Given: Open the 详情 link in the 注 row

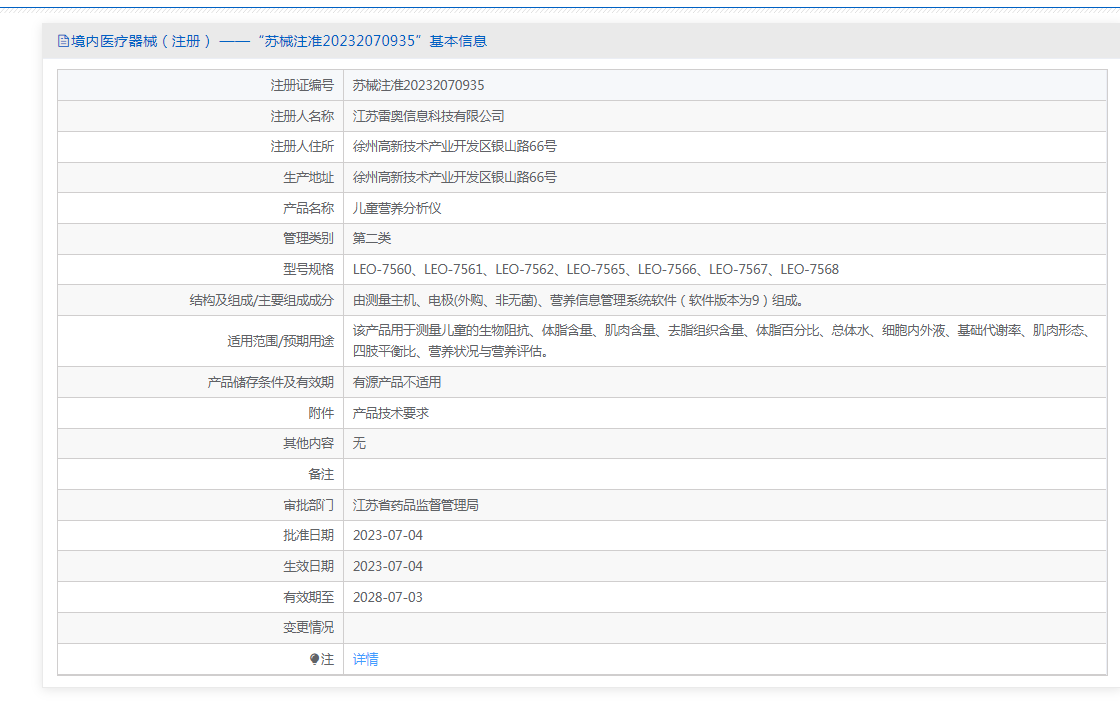Looking at the screenshot, I should tap(365, 659).
